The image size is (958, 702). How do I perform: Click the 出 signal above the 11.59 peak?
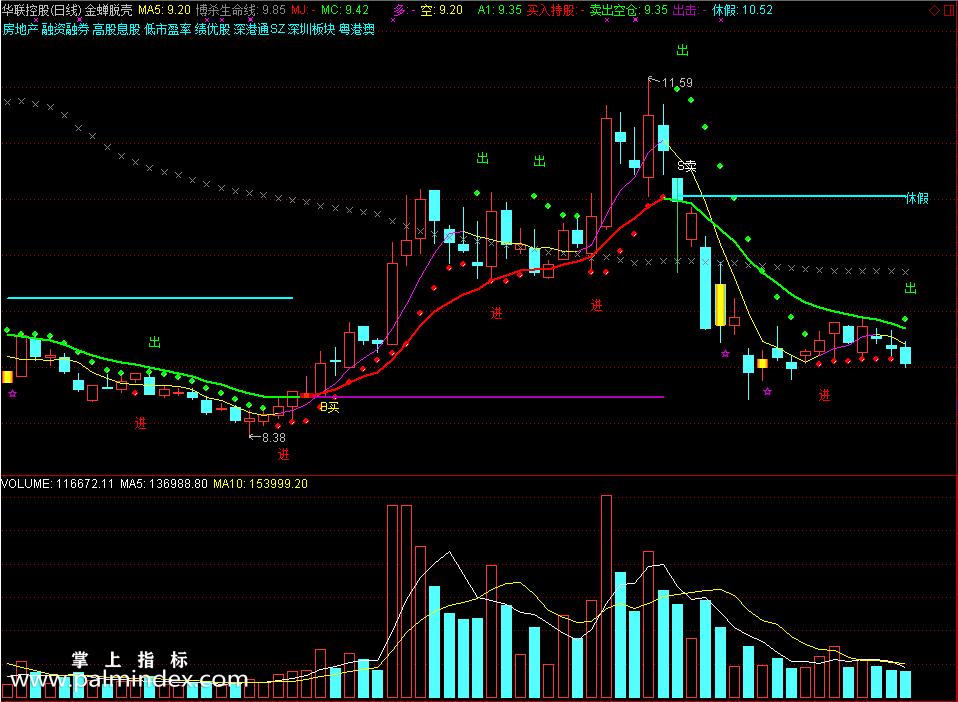coord(682,51)
